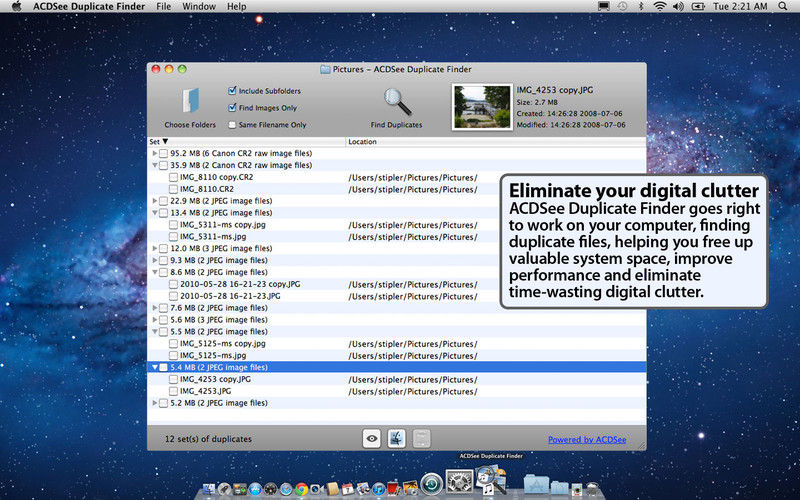
Task: Click the Choose Folders label
Action: [190, 124]
